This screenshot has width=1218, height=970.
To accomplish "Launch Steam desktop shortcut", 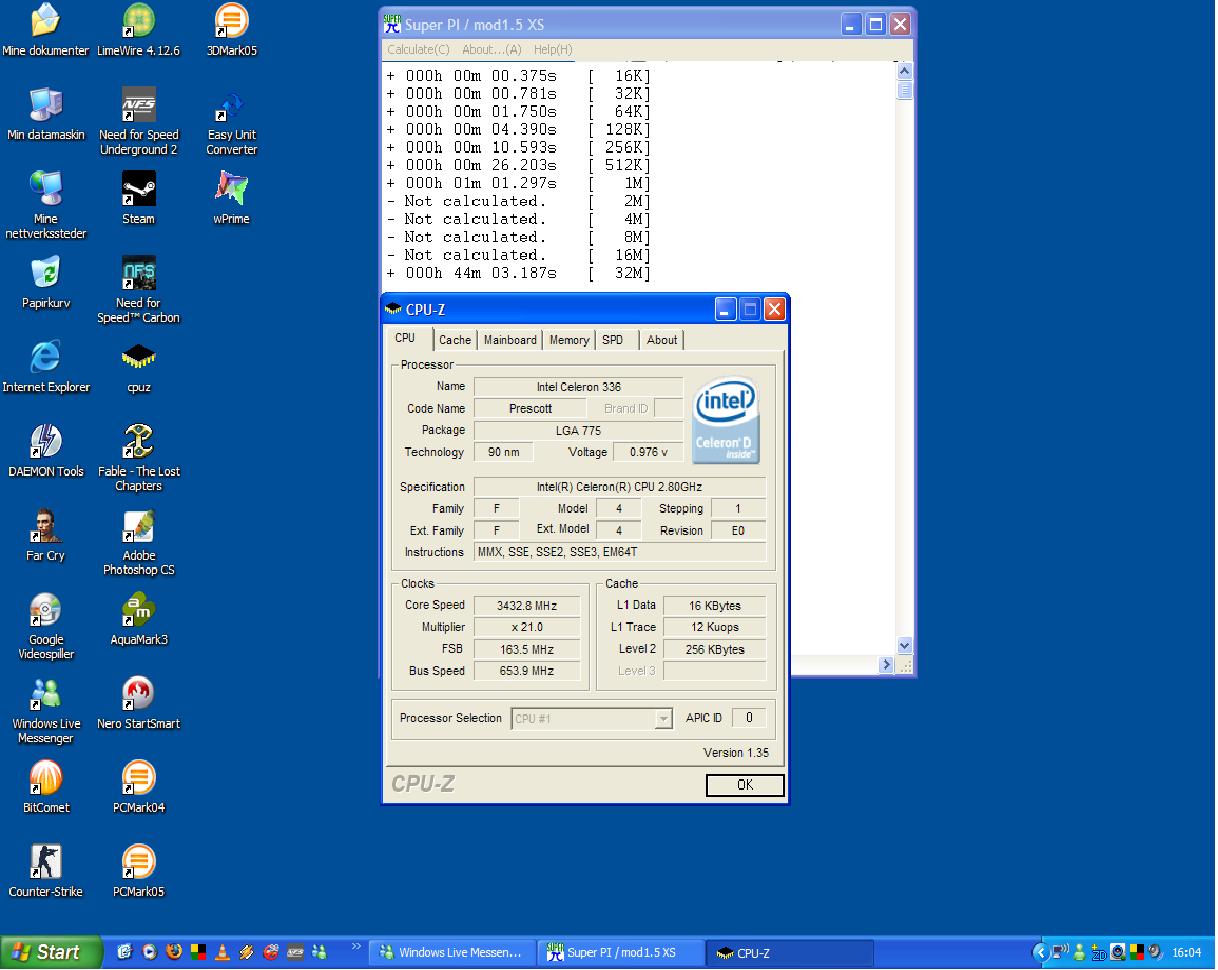I will [x=138, y=198].
